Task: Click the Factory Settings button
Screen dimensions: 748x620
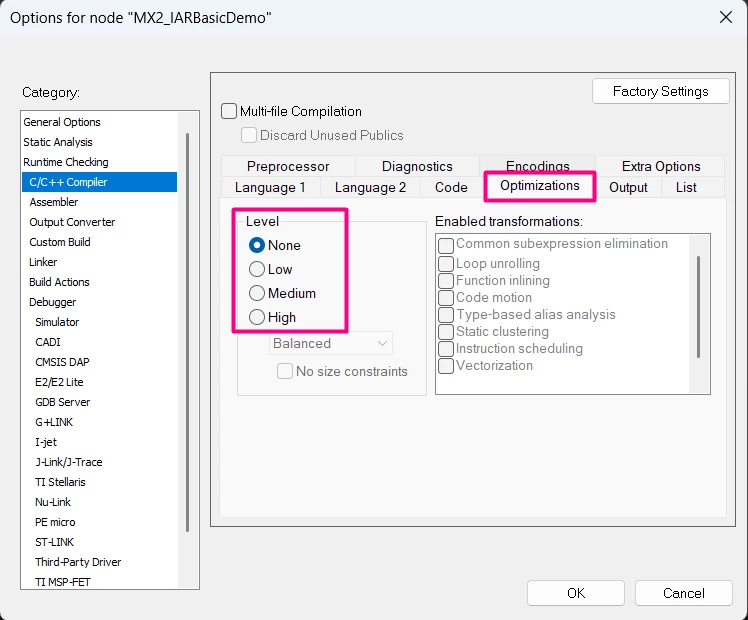Action: click(x=661, y=91)
